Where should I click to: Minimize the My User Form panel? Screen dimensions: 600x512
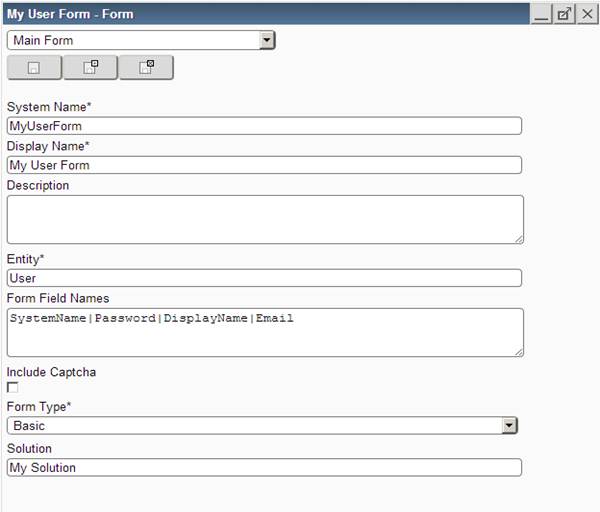tap(542, 14)
